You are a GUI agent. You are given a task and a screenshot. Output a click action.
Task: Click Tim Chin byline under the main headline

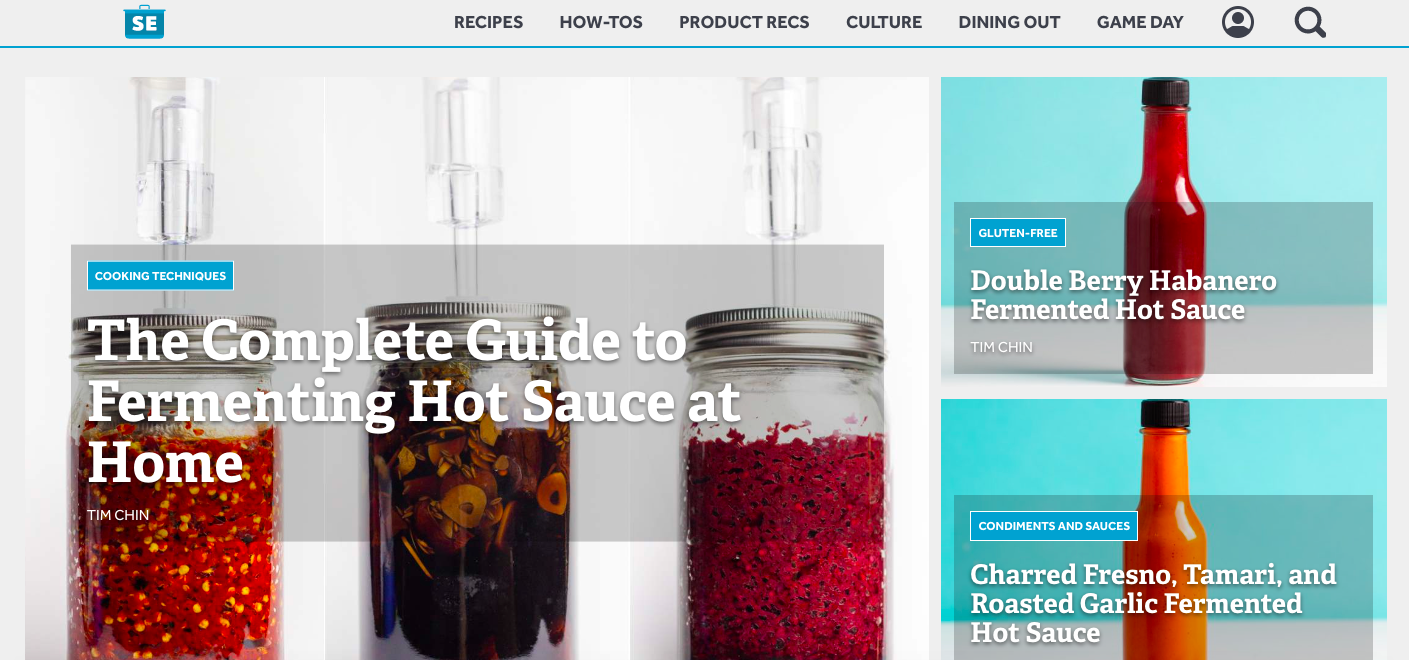click(x=118, y=515)
